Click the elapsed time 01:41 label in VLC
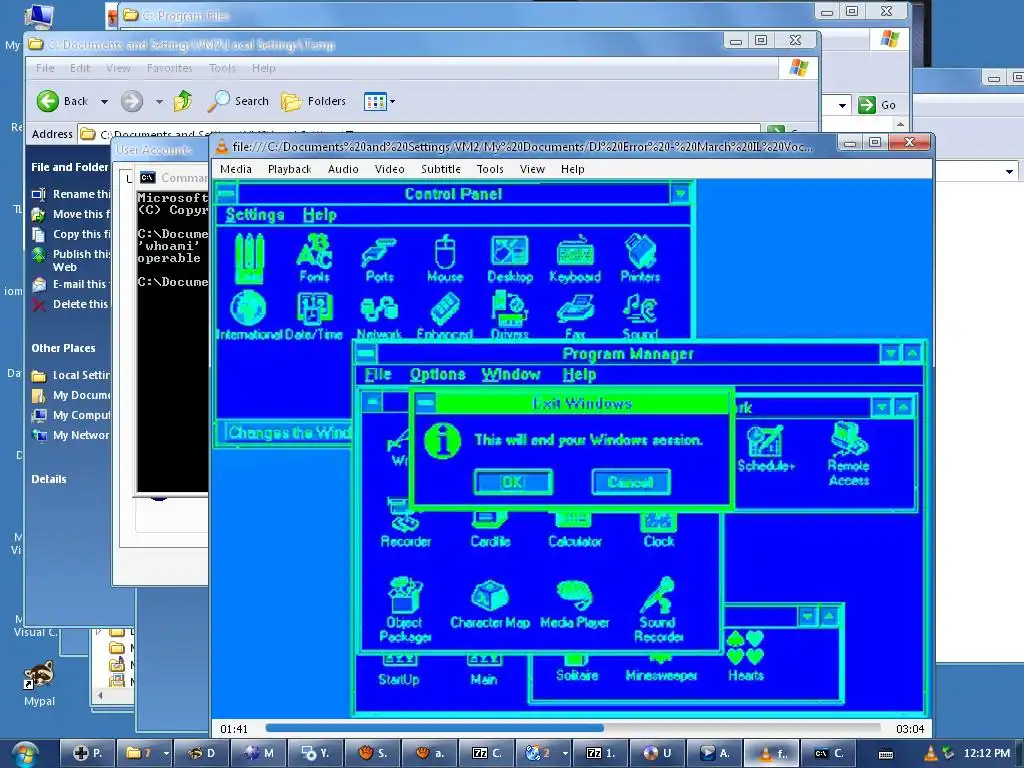The height and width of the screenshot is (768, 1024). pos(234,729)
